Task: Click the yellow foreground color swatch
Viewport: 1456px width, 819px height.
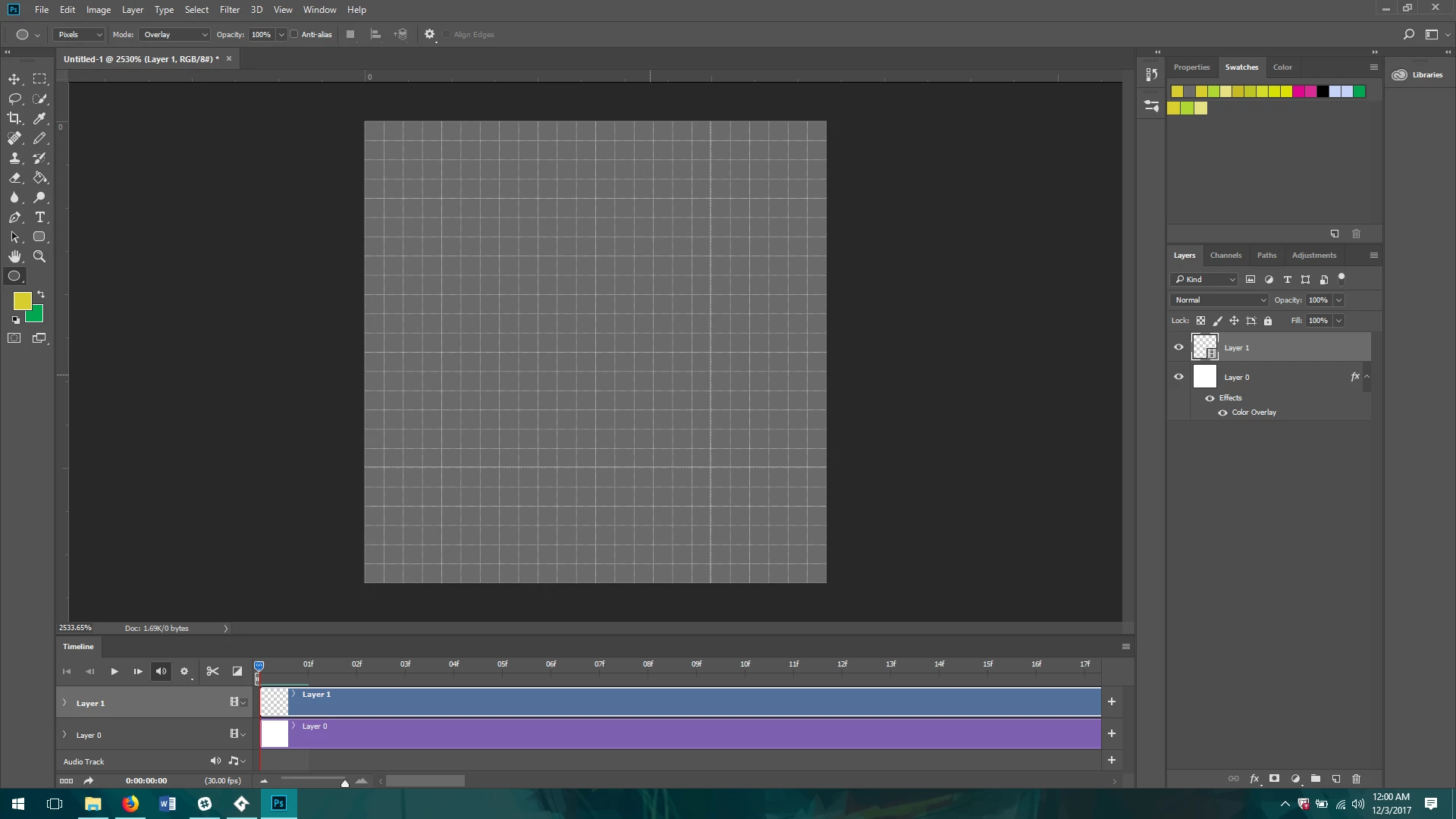Action: [22, 301]
